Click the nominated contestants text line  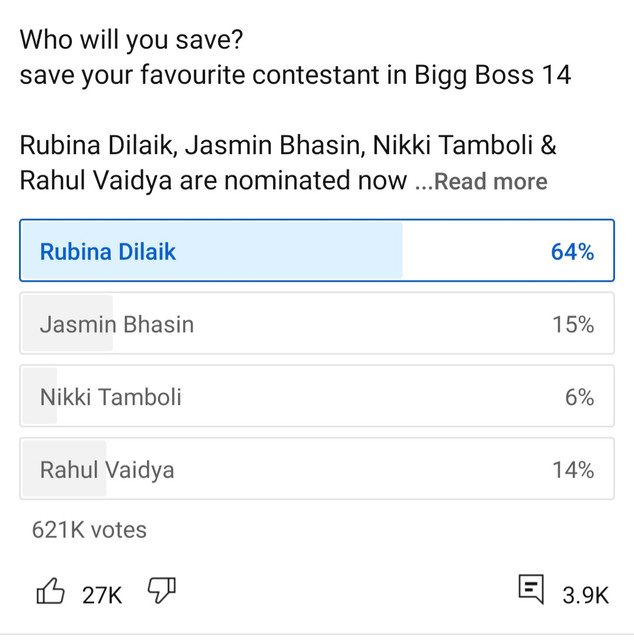click(x=288, y=147)
